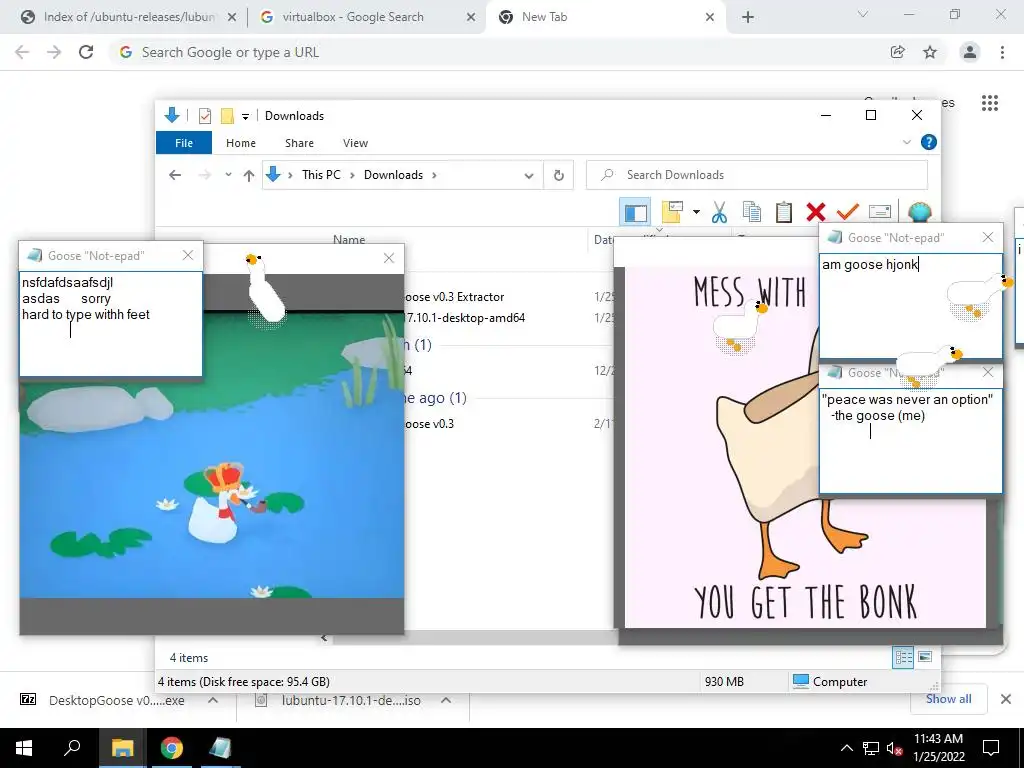The width and height of the screenshot is (1024, 768).
Task: Click the Copy icon in Explorer toolbar
Action: tap(752, 212)
